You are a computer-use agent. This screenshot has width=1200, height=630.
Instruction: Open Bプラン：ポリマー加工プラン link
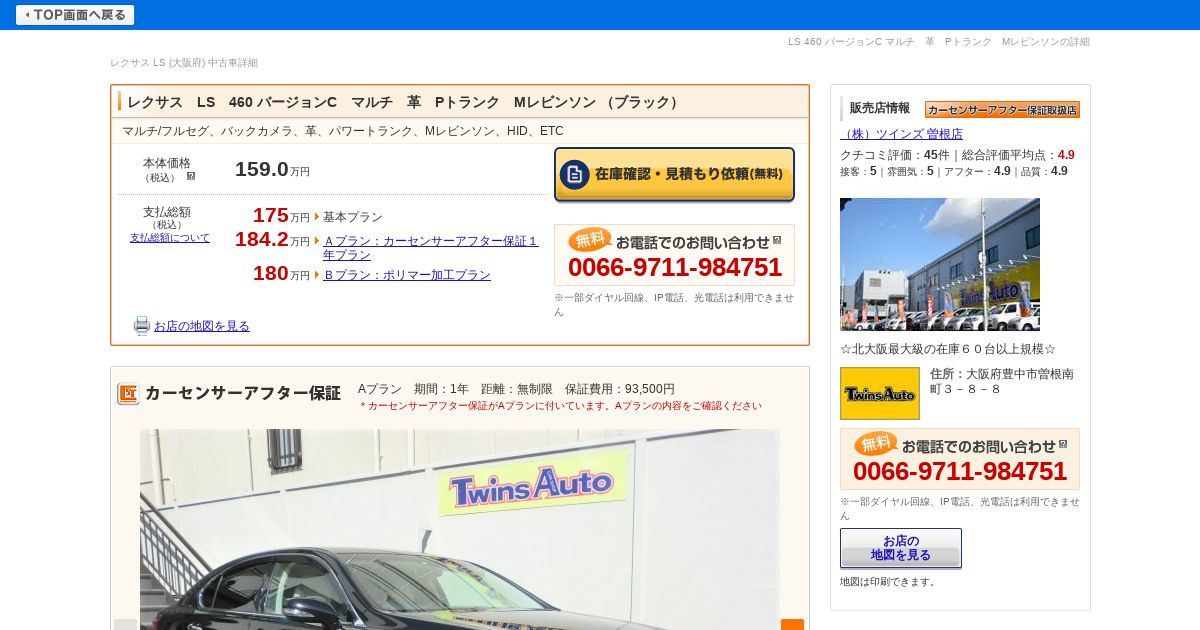point(407,275)
